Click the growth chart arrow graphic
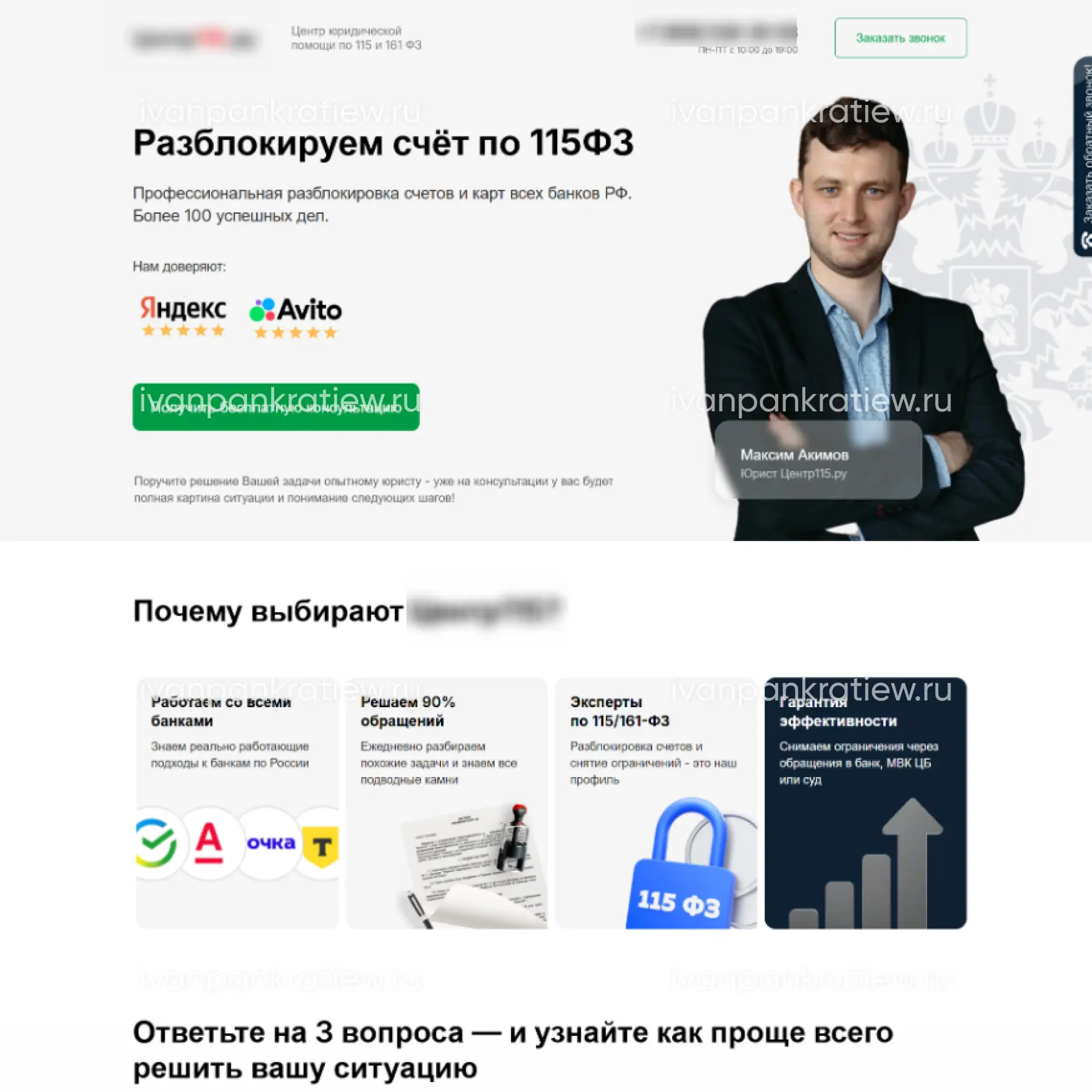 [866, 863]
